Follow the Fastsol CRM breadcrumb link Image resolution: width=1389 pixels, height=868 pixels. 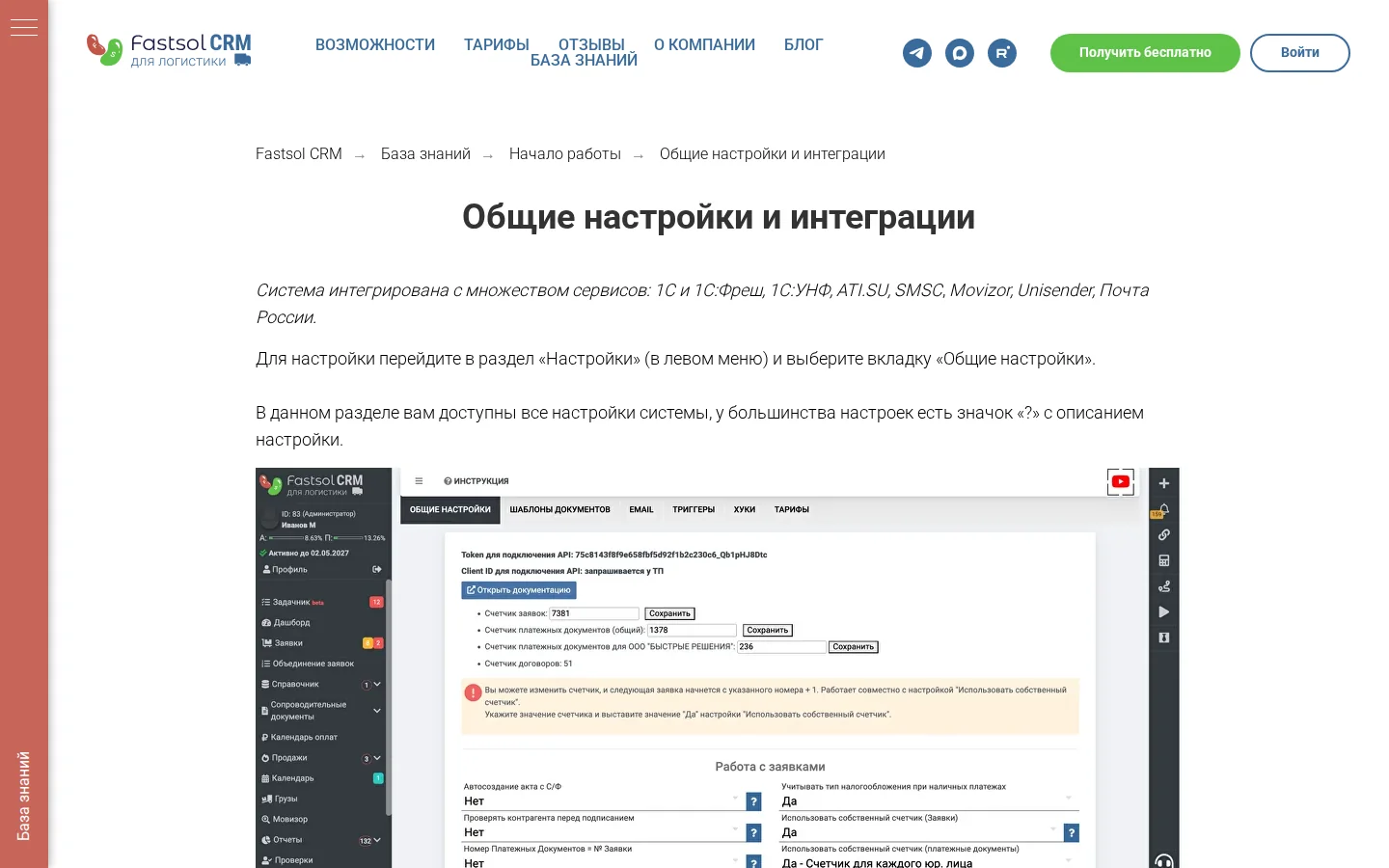pyautogui.click(x=299, y=154)
